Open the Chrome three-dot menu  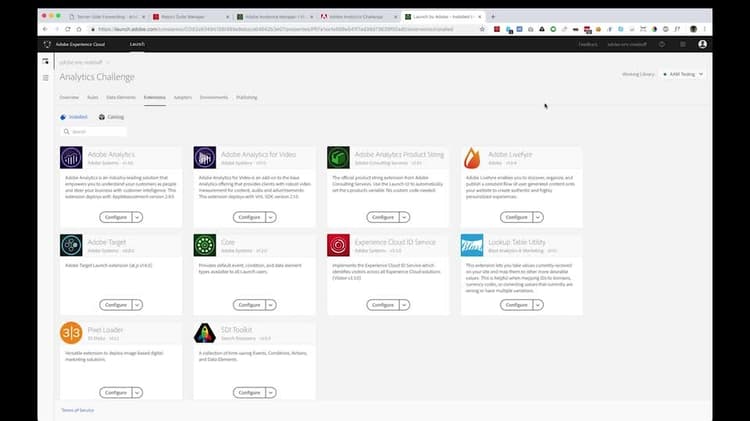(x=705, y=29)
